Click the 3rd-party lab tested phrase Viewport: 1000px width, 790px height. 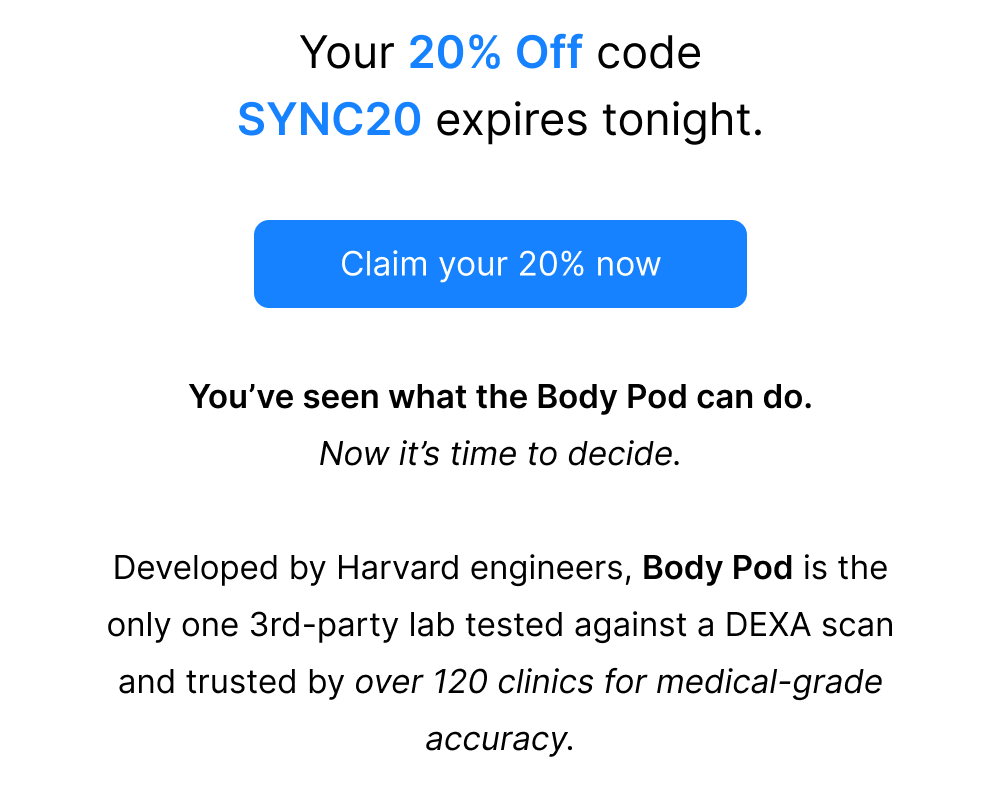[406, 625]
